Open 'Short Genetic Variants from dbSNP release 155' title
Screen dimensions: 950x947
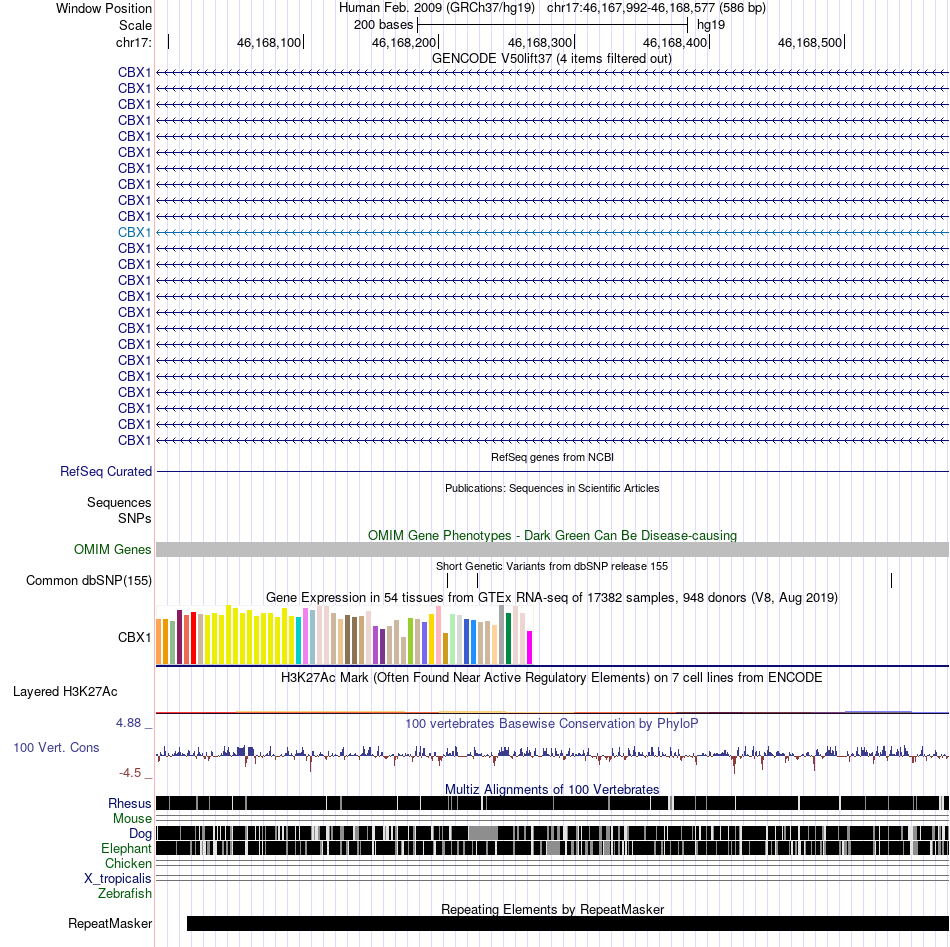click(551, 566)
